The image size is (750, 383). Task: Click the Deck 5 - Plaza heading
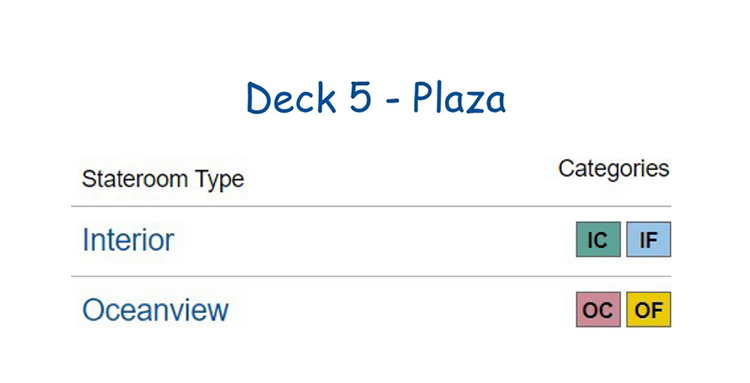point(376,98)
